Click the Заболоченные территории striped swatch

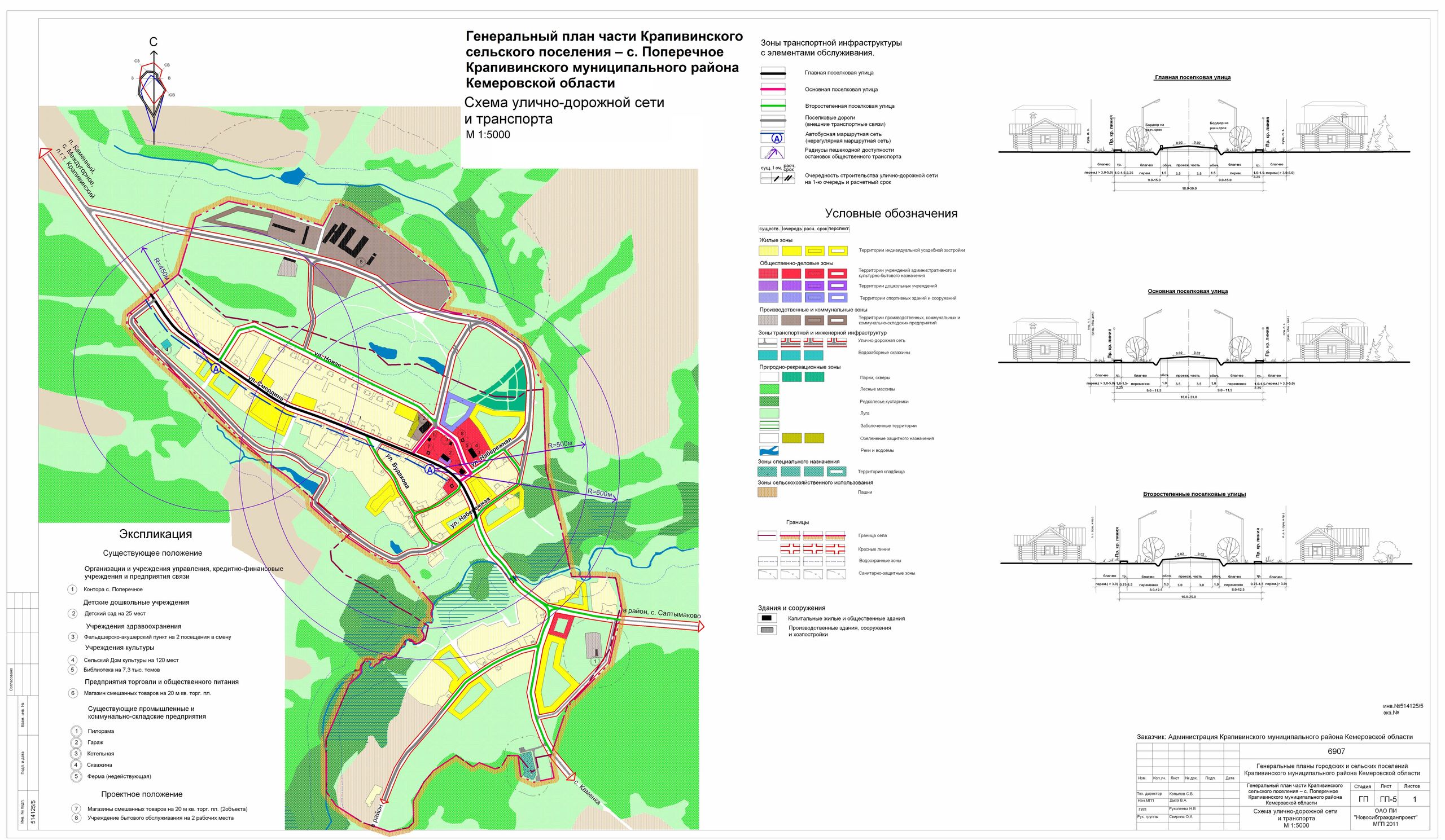pyautogui.click(x=768, y=426)
